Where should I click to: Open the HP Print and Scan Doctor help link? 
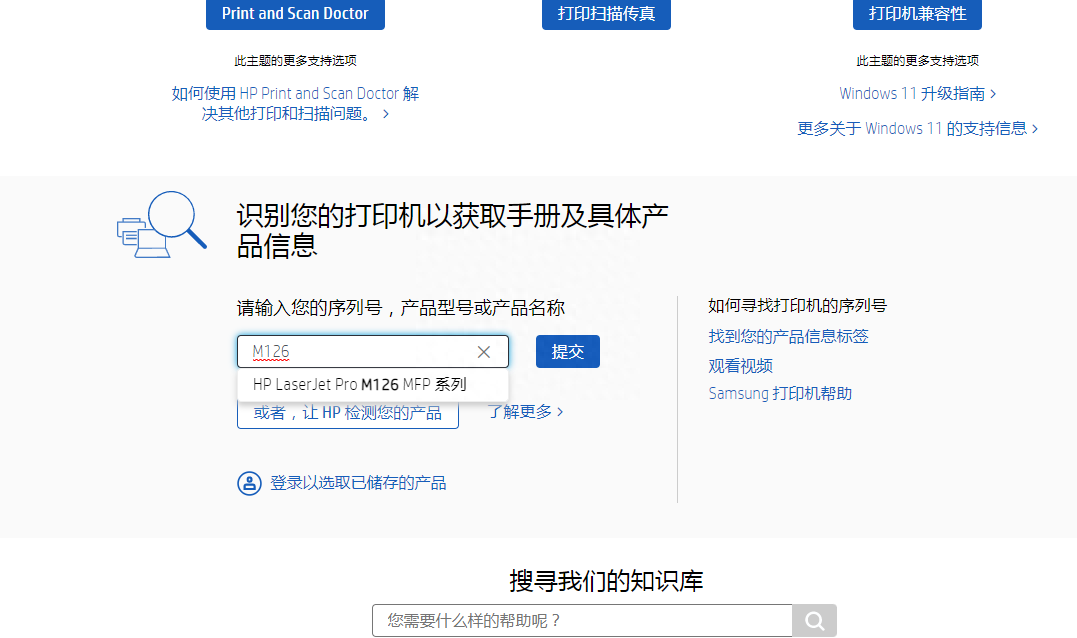[x=295, y=103]
